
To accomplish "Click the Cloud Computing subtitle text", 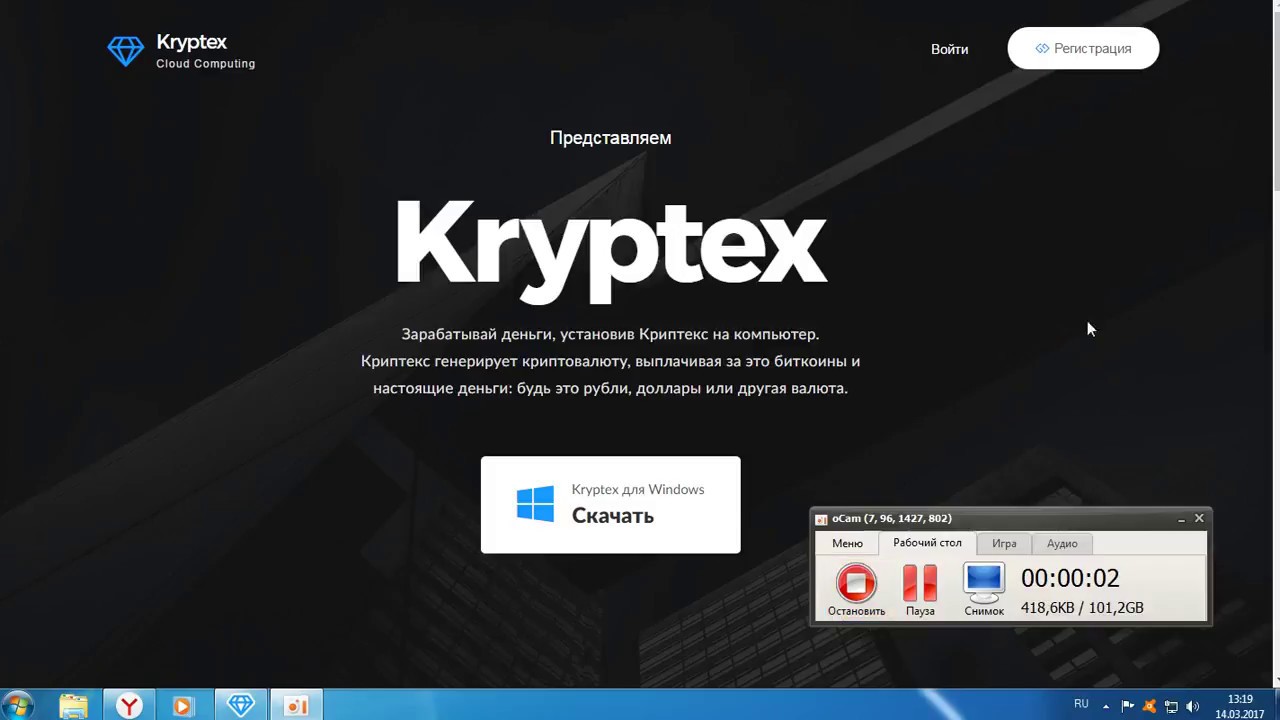I will click(206, 64).
